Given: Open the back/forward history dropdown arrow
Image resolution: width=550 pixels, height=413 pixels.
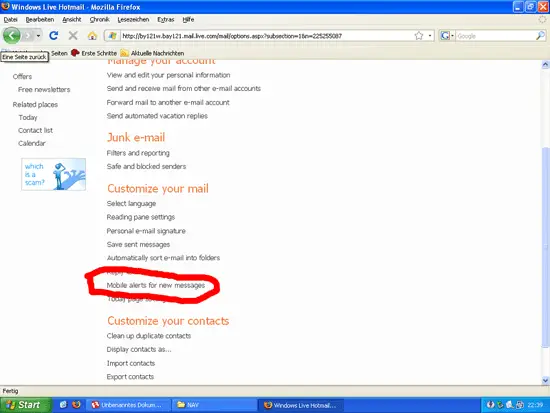Looking at the screenshot, I should (38, 36).
